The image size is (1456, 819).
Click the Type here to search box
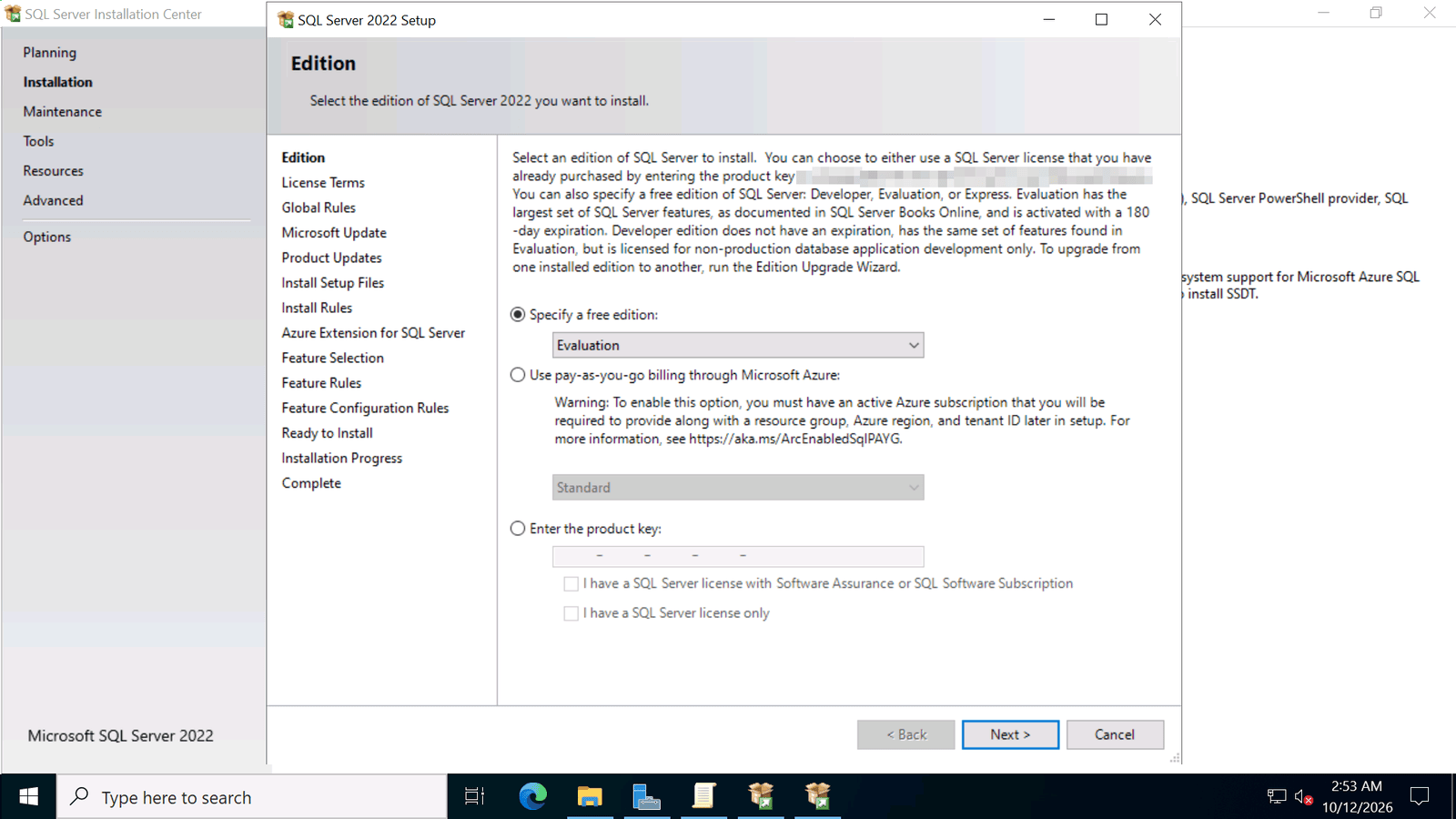click(x=252, y=797)
